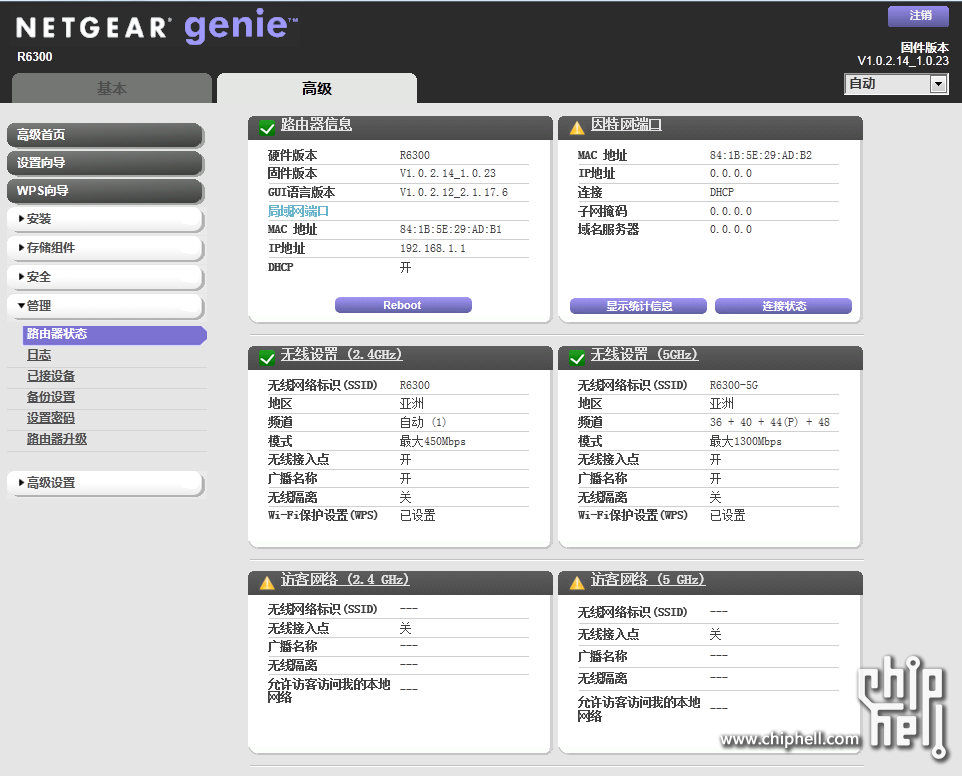
Task: Click the GUI language version V1.0.2.12_2.1.17.6
Action: point(454,192)
